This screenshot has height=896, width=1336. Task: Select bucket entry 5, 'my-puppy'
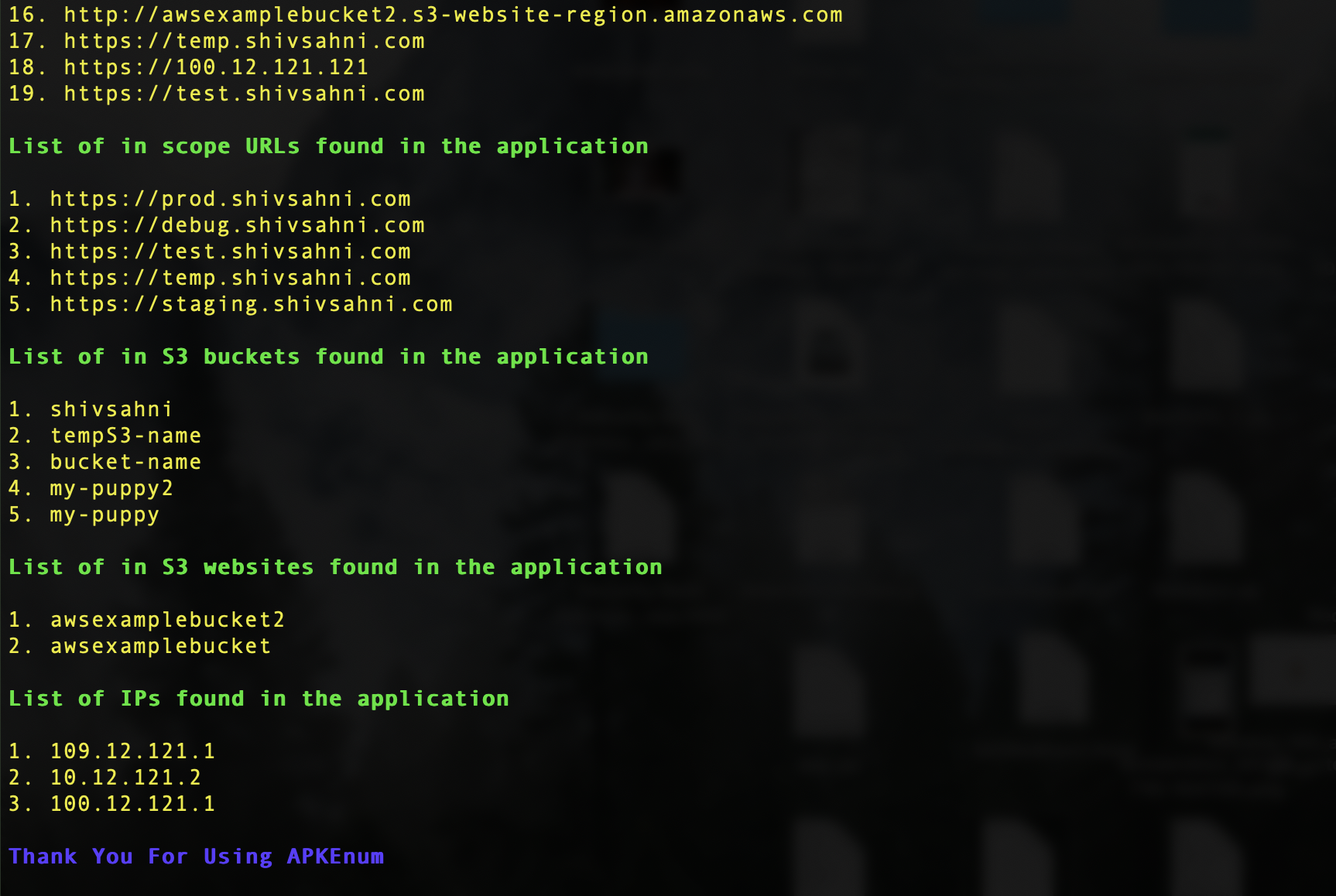point(104,515)
